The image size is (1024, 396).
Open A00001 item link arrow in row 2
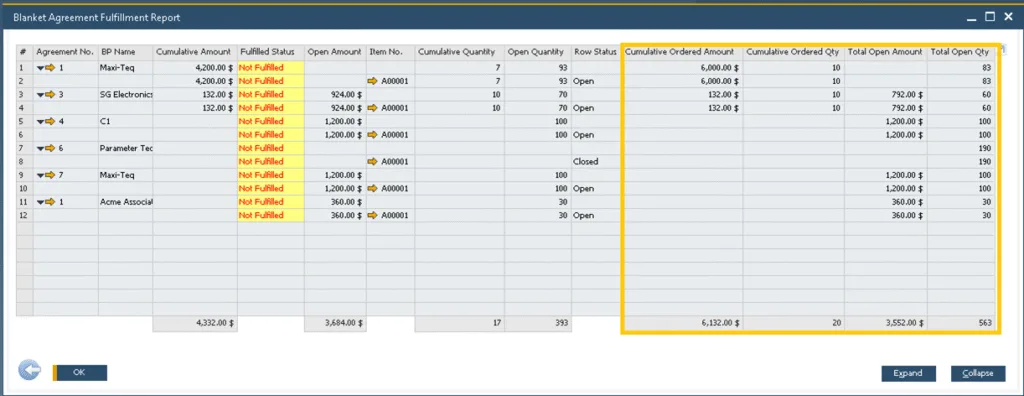[x=374, y=81]
